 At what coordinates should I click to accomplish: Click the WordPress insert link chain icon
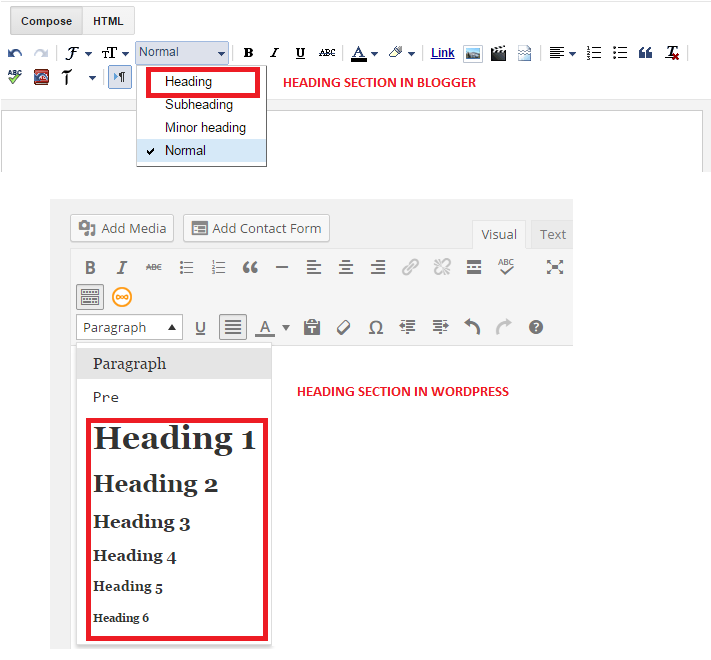click(410, 267)
